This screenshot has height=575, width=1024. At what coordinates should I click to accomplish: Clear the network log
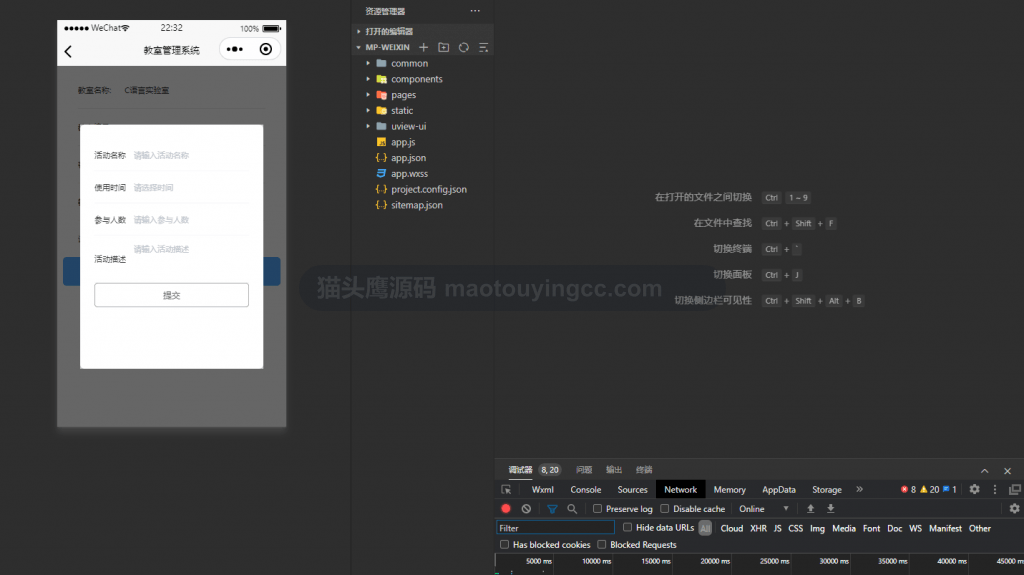click(526, 508)
